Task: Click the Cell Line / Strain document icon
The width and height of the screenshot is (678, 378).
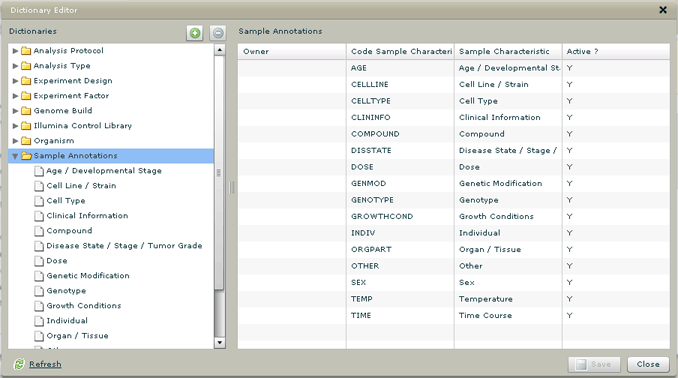Action: point(39,186)
